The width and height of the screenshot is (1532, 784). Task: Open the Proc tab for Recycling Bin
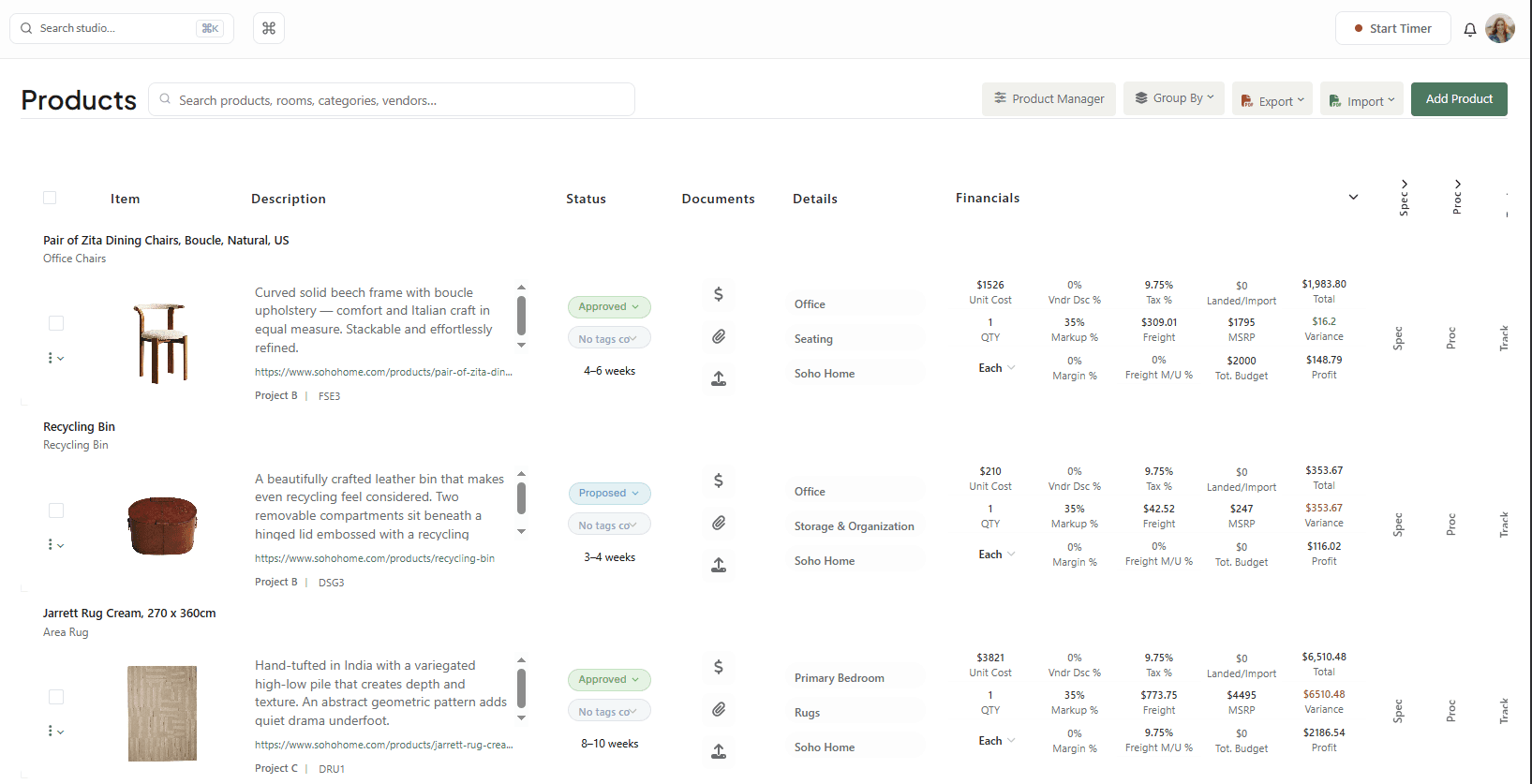click(1451, 525)
